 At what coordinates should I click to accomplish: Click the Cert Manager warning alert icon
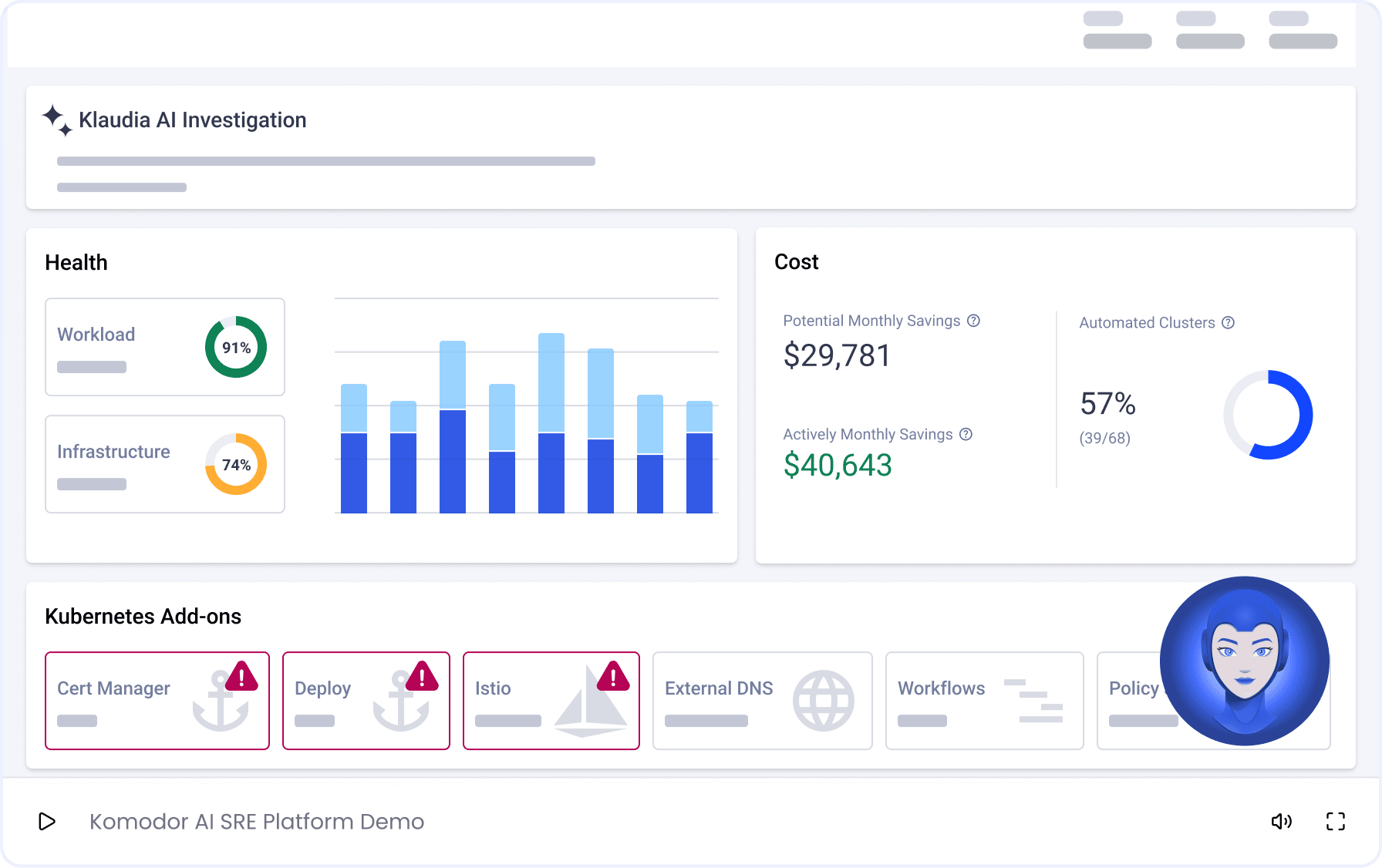241,677
